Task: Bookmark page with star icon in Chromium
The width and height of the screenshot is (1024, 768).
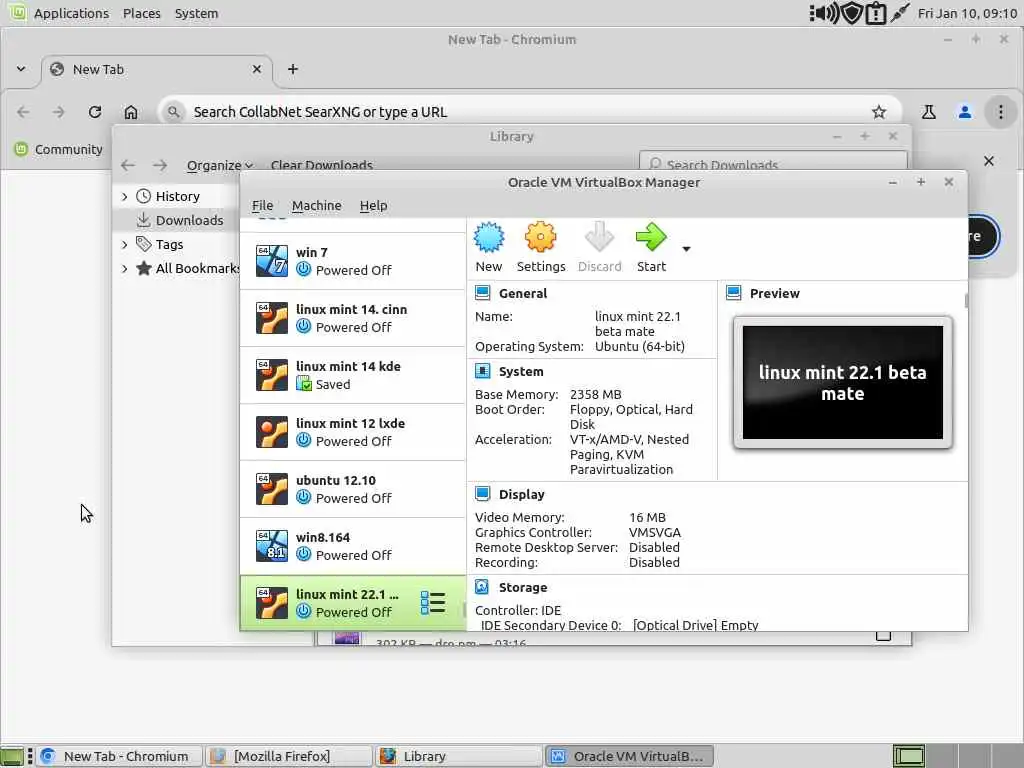Action: 879,112
